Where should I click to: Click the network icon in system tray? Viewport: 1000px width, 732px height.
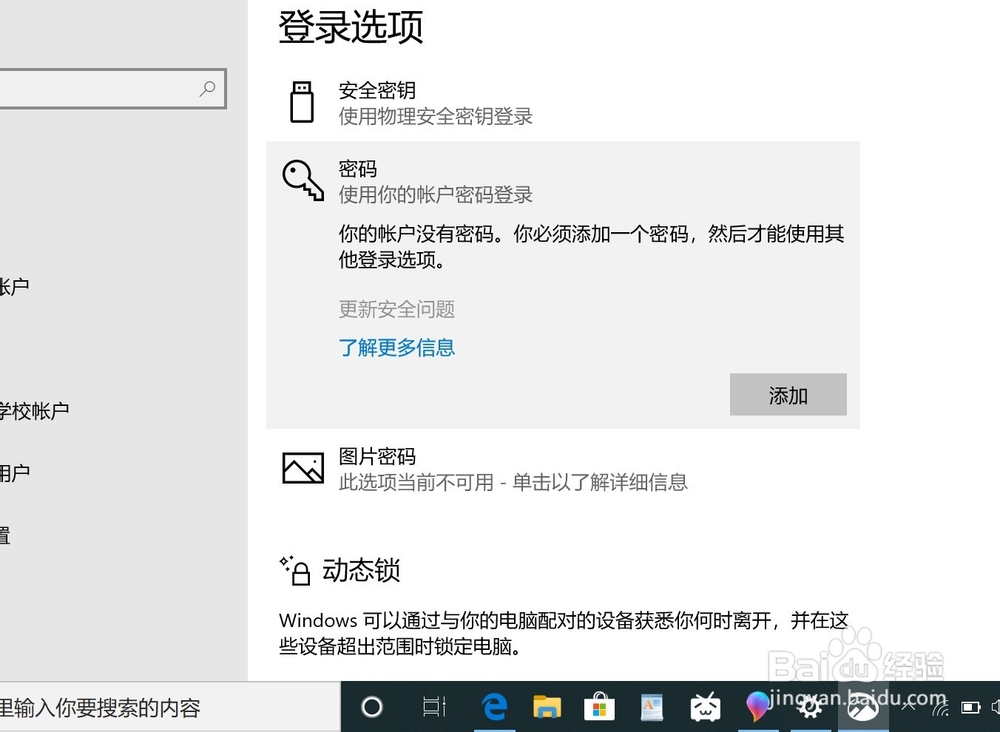click(x=940, y=708)
